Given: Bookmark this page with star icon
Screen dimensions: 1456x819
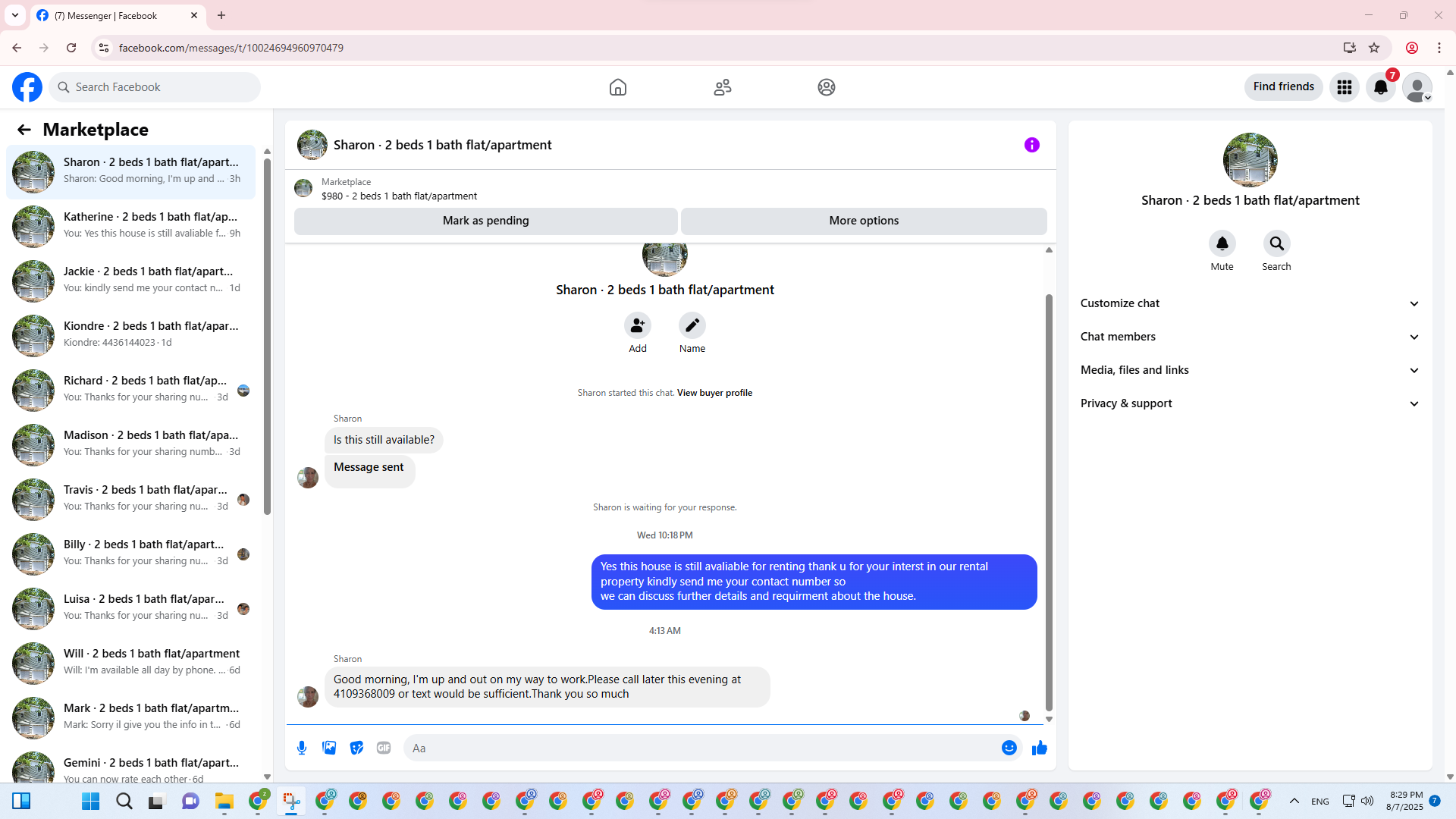Looking at the screenshot, I should [1374, 48].
